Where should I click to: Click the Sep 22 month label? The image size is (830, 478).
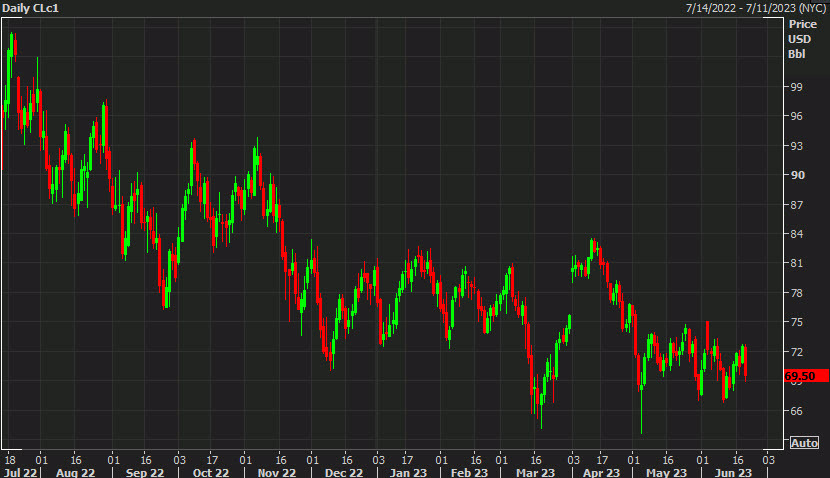(145, 472)
